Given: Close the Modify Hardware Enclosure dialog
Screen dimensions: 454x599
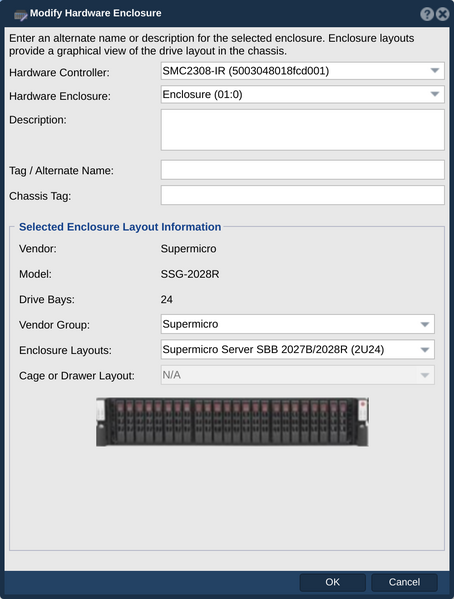Looking at the screenshot, I should click(443, 14).
